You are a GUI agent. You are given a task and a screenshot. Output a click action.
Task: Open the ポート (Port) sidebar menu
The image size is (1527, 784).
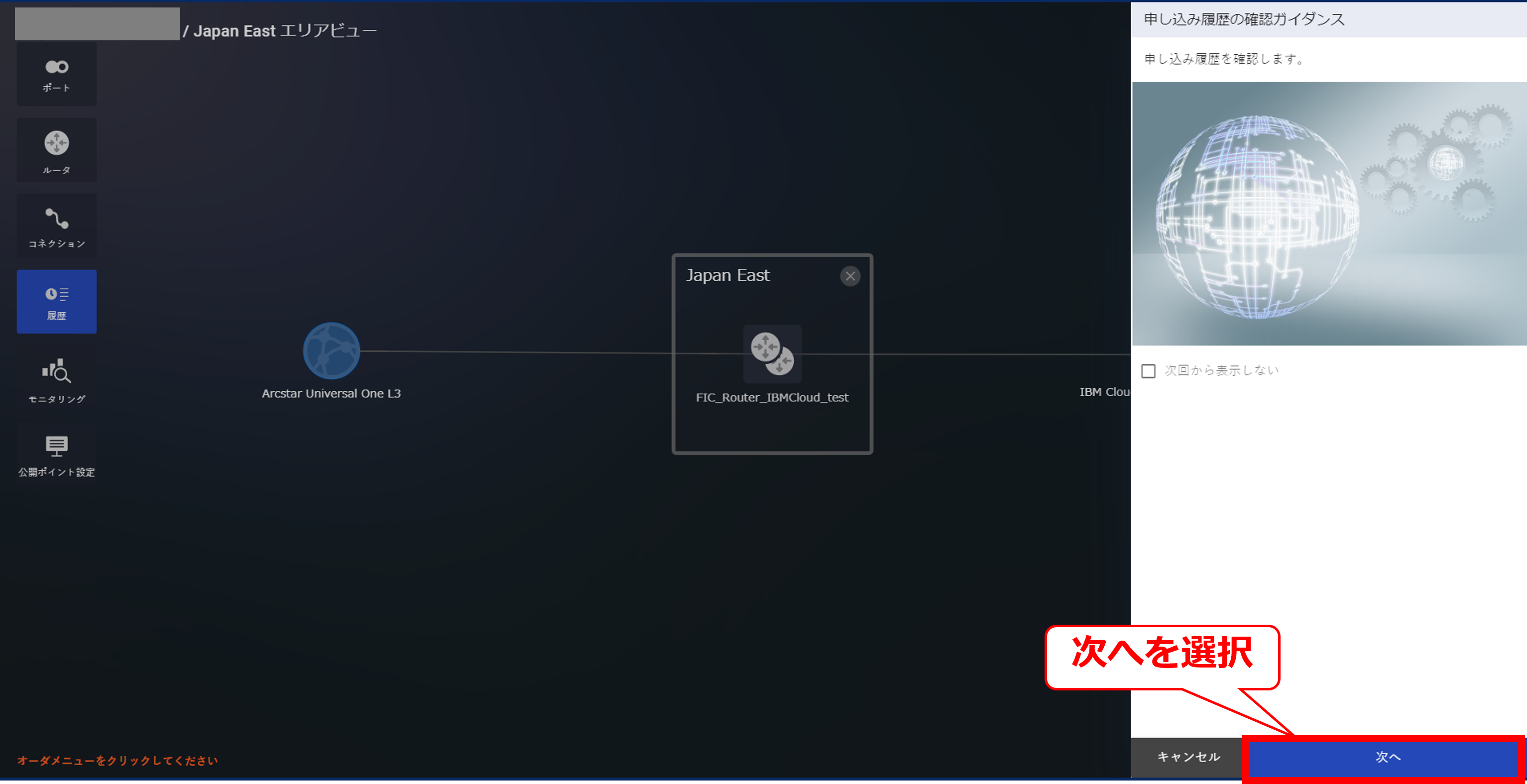click(56, 75)
